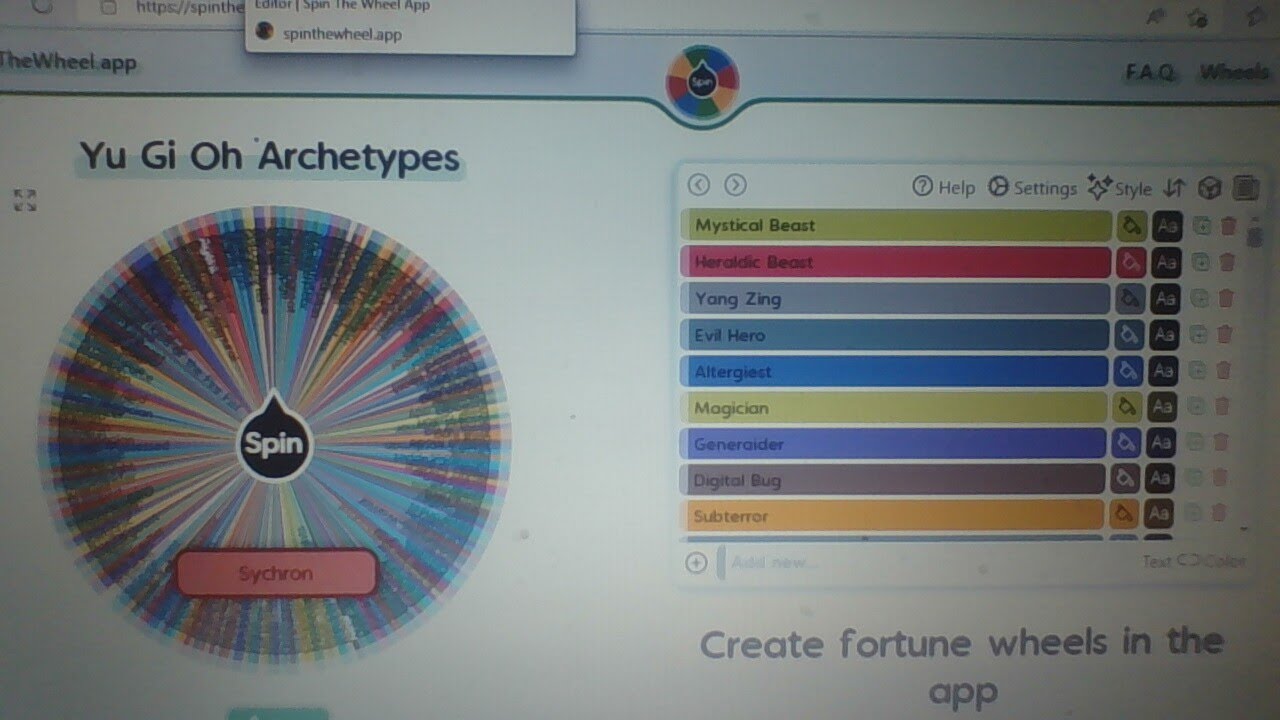Select the Subterror entry field
This screenshot has height=720, width=1280.
[893, 515]
